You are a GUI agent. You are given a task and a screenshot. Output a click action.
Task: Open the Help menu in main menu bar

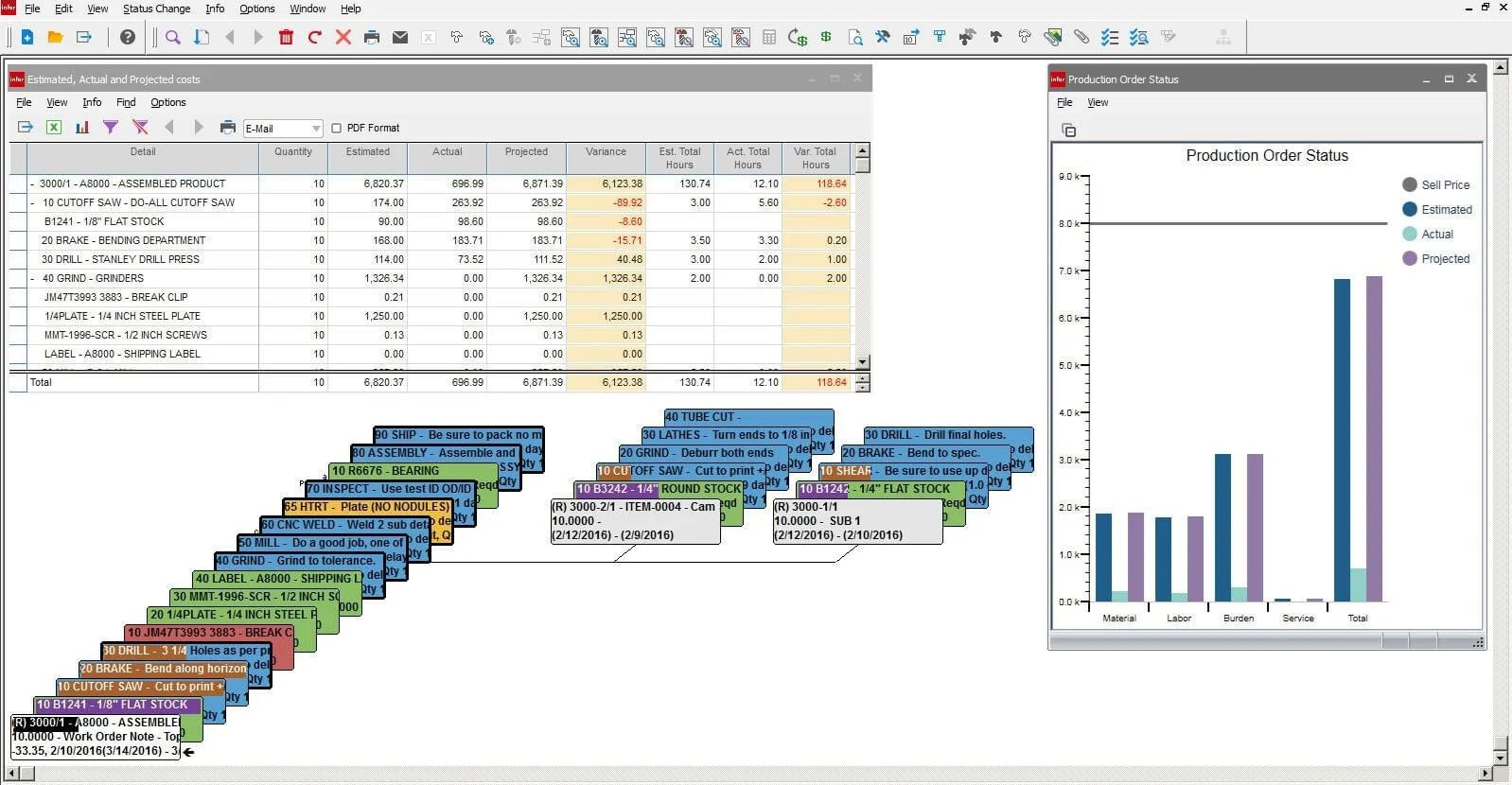(x=351, y=9)
